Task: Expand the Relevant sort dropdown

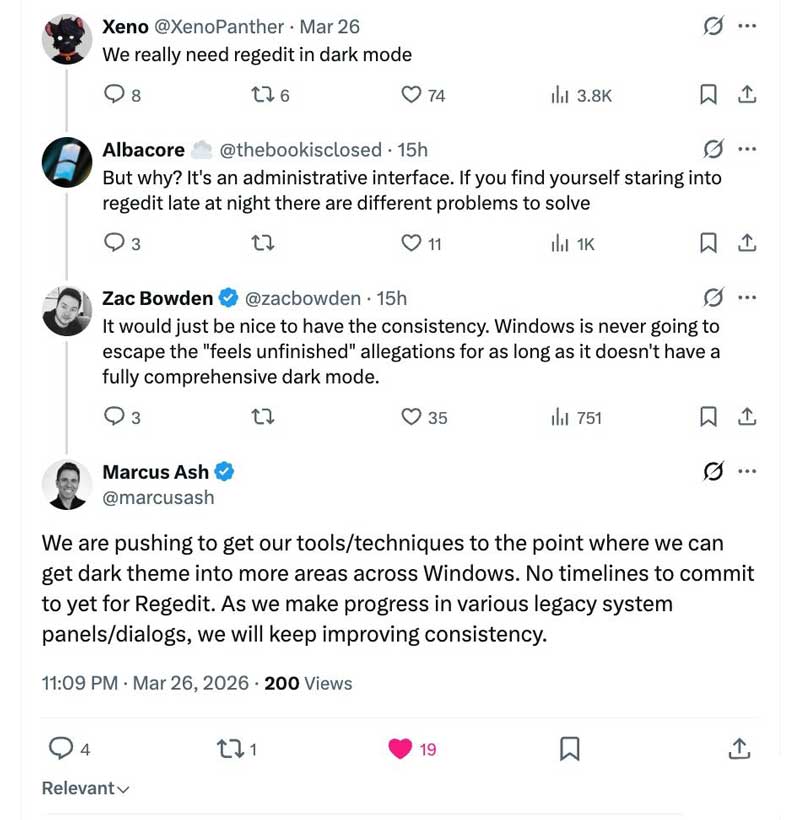Action: point(86,789)
